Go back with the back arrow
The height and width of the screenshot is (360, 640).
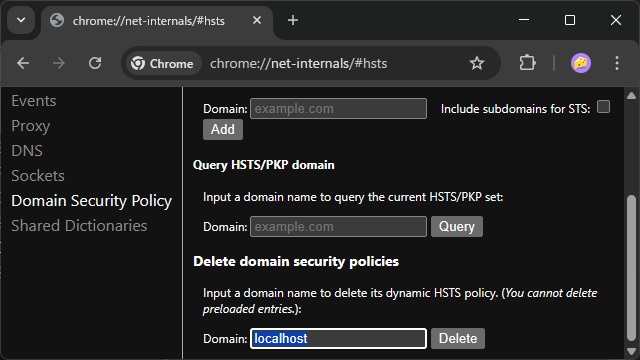[x=23, y=63]
